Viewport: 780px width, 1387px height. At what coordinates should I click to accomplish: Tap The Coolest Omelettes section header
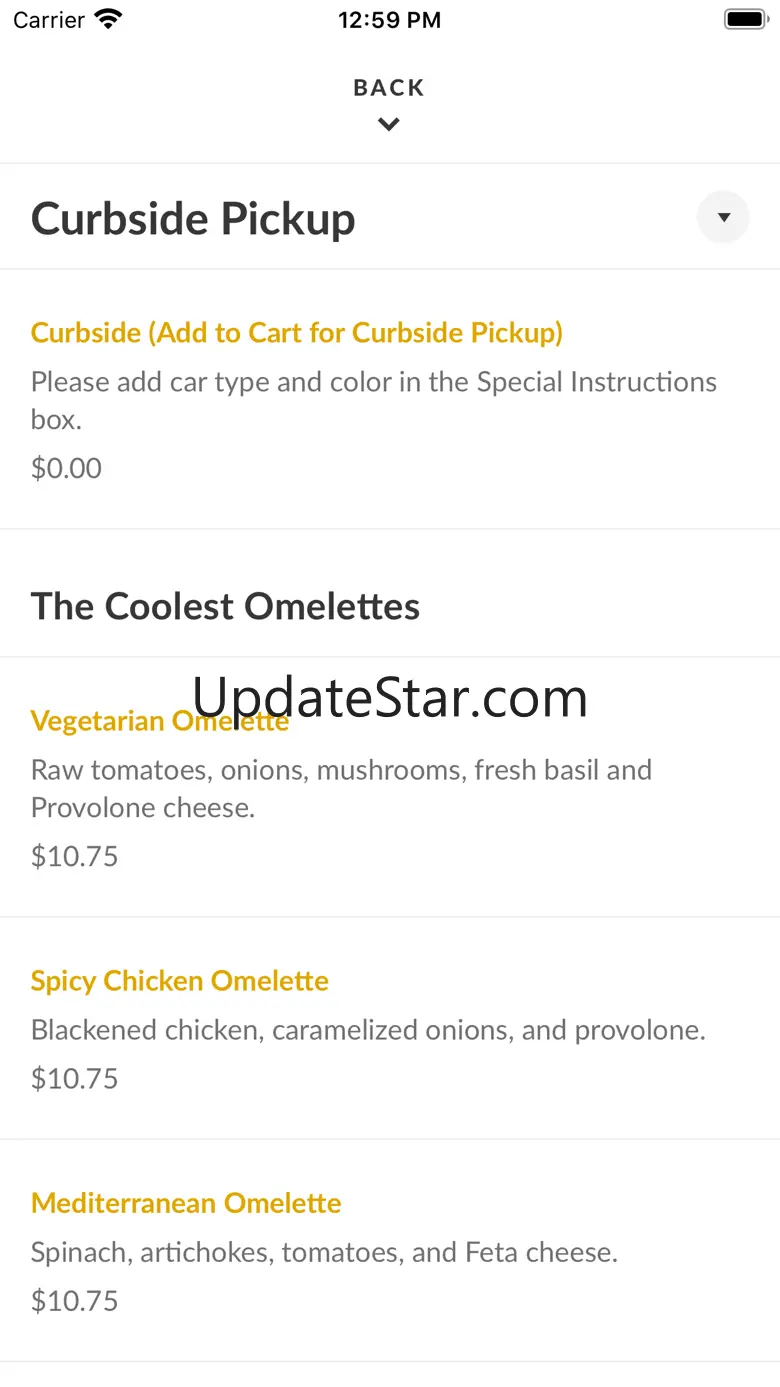[x=225, y=606]
